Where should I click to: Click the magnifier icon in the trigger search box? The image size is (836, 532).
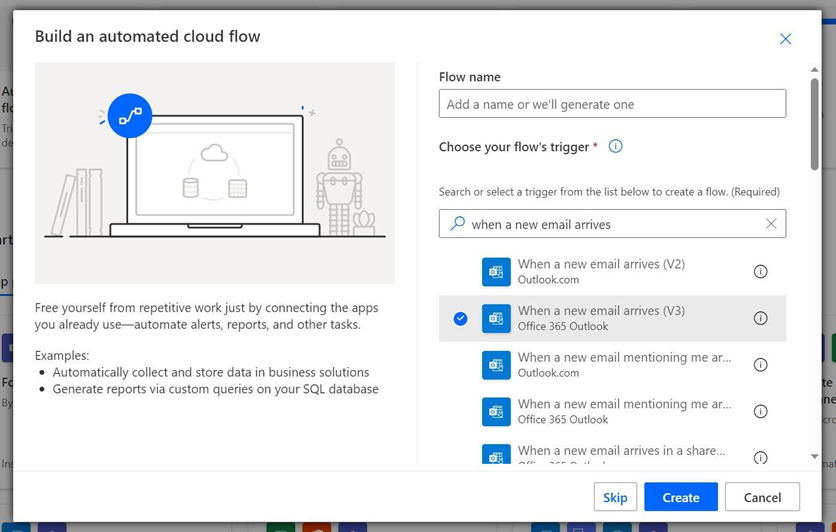pyautogui.click(x=457, y=224)
